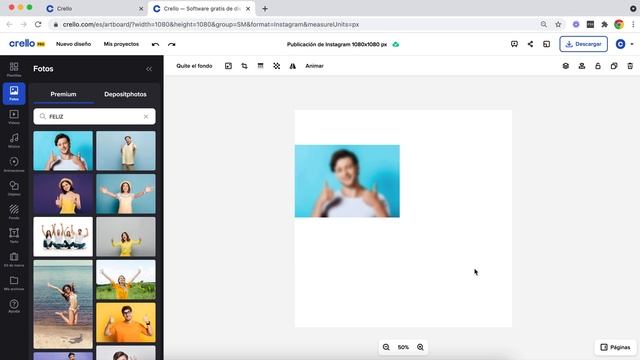Switch to the Depositphotos tab
The height and width of the screenshot is (360, 640).
tap(125, 94)
